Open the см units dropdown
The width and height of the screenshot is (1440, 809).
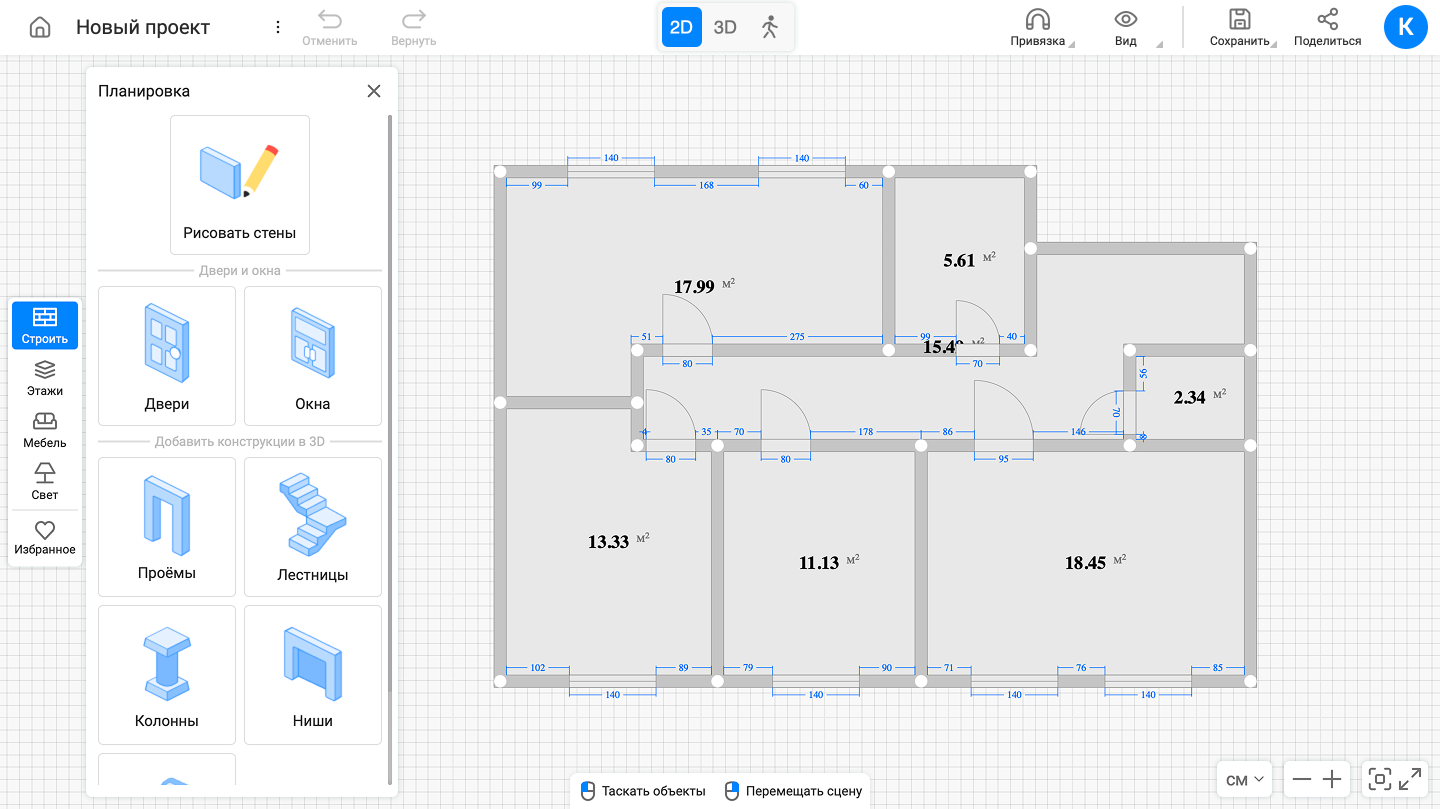(1246, 780)
